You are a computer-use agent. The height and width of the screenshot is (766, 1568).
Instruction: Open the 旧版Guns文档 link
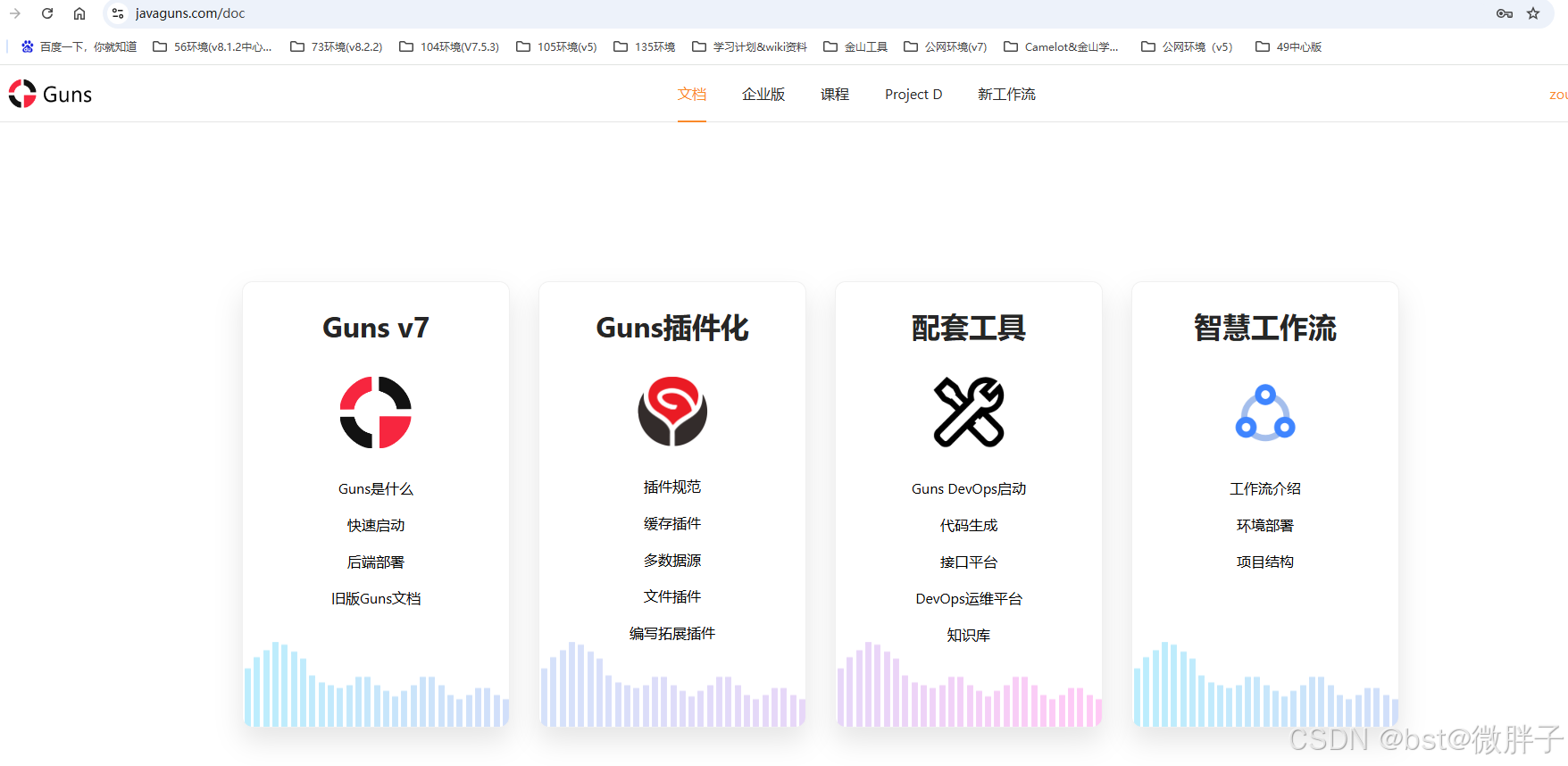376,599
